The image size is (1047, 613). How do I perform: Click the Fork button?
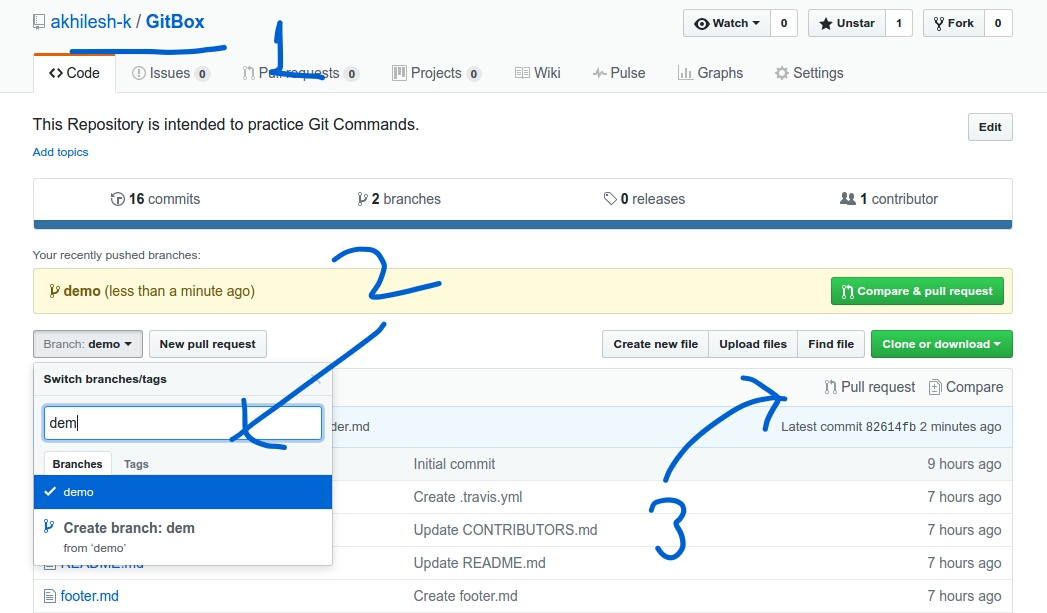[954, 23]
